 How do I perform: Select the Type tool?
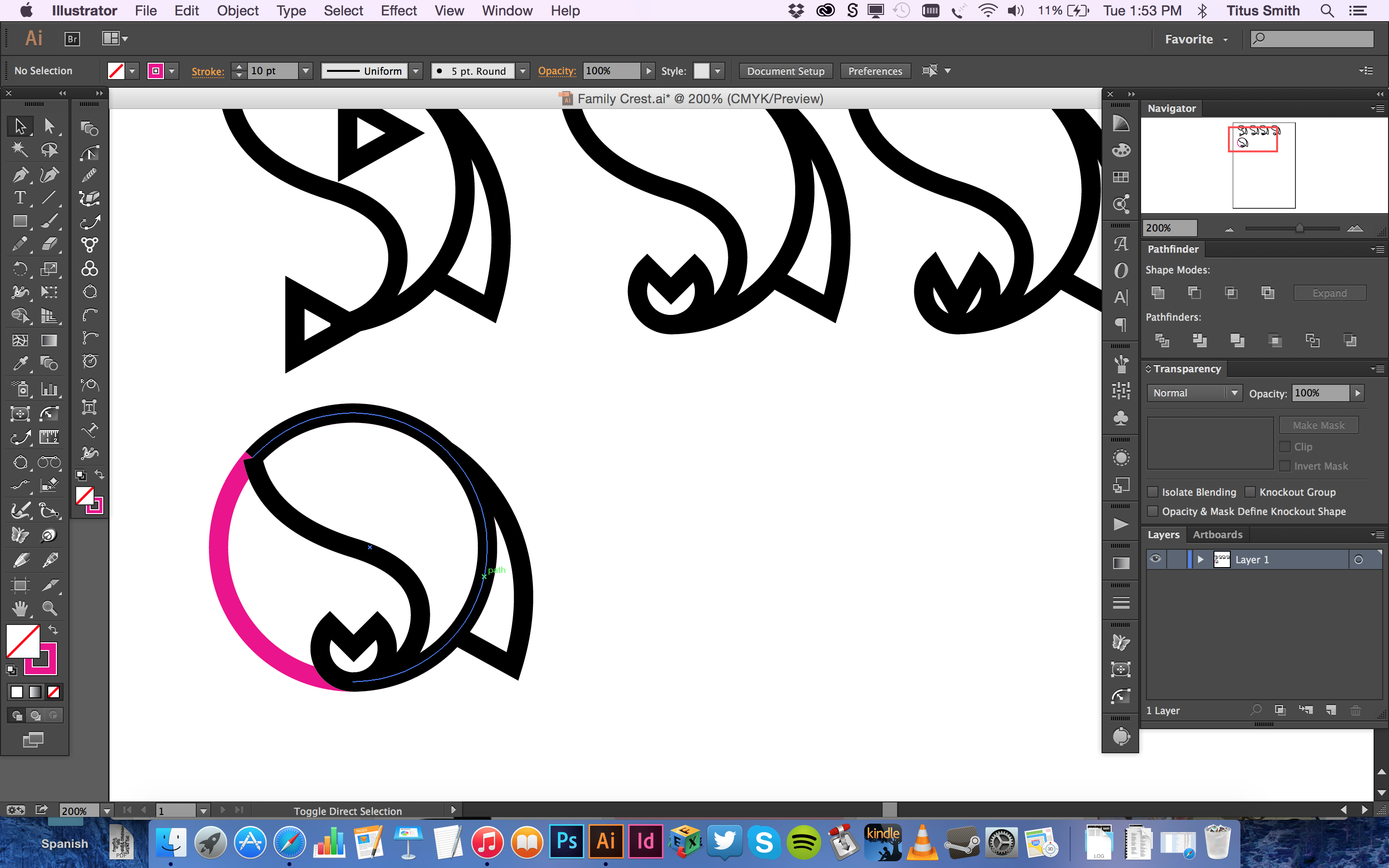(20, 198)
